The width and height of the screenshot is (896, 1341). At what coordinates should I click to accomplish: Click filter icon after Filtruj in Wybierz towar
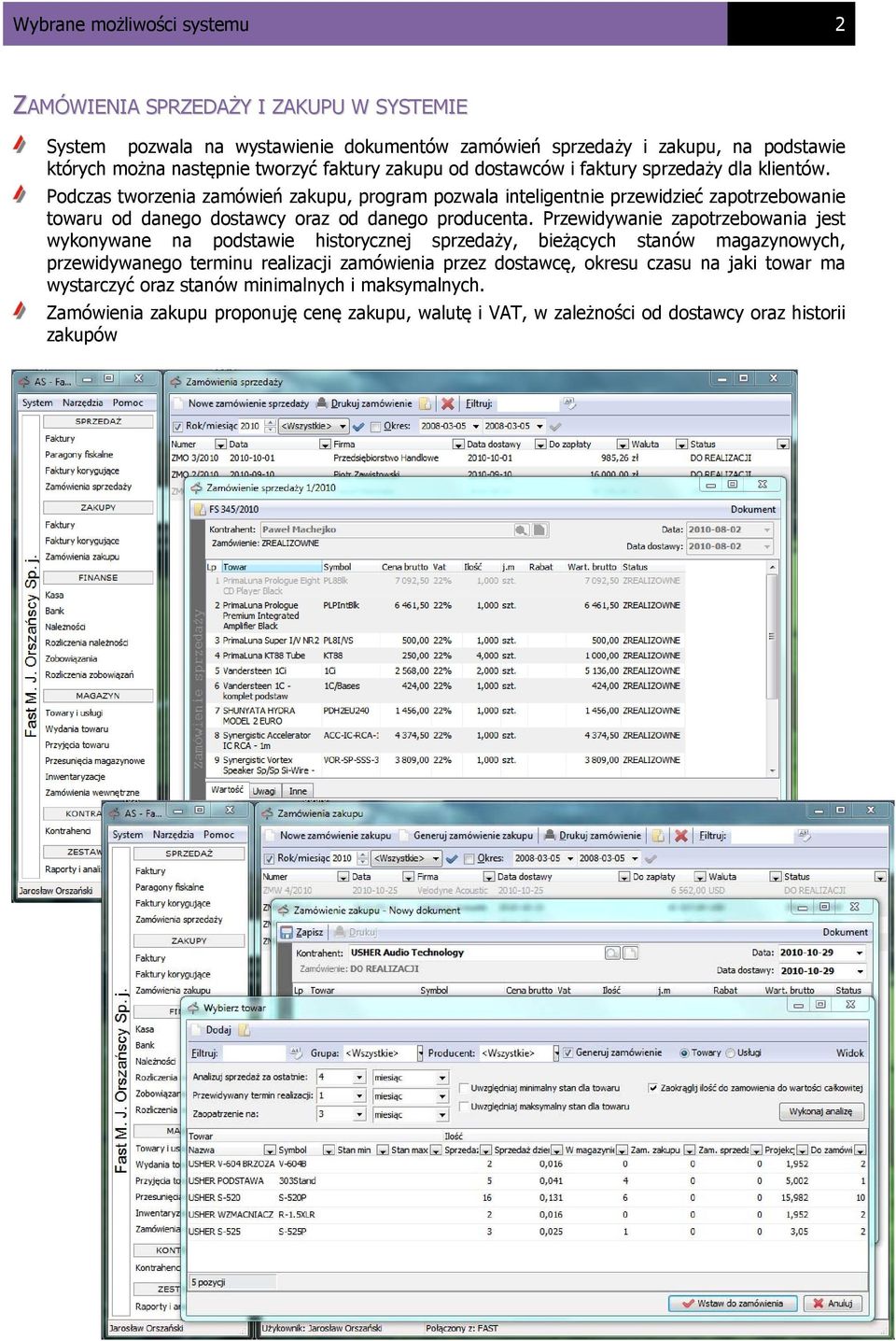297,1052
